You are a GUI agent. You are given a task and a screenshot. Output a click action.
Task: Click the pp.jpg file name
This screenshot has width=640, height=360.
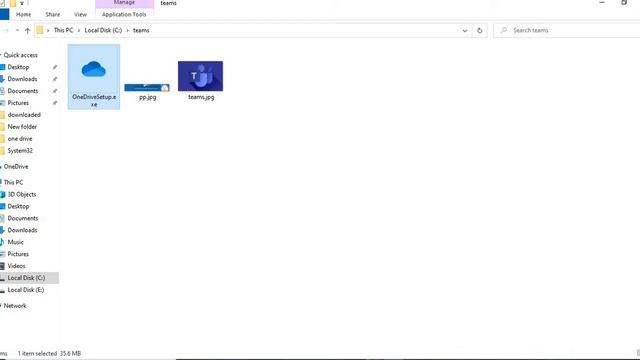[x=147, y=97]
